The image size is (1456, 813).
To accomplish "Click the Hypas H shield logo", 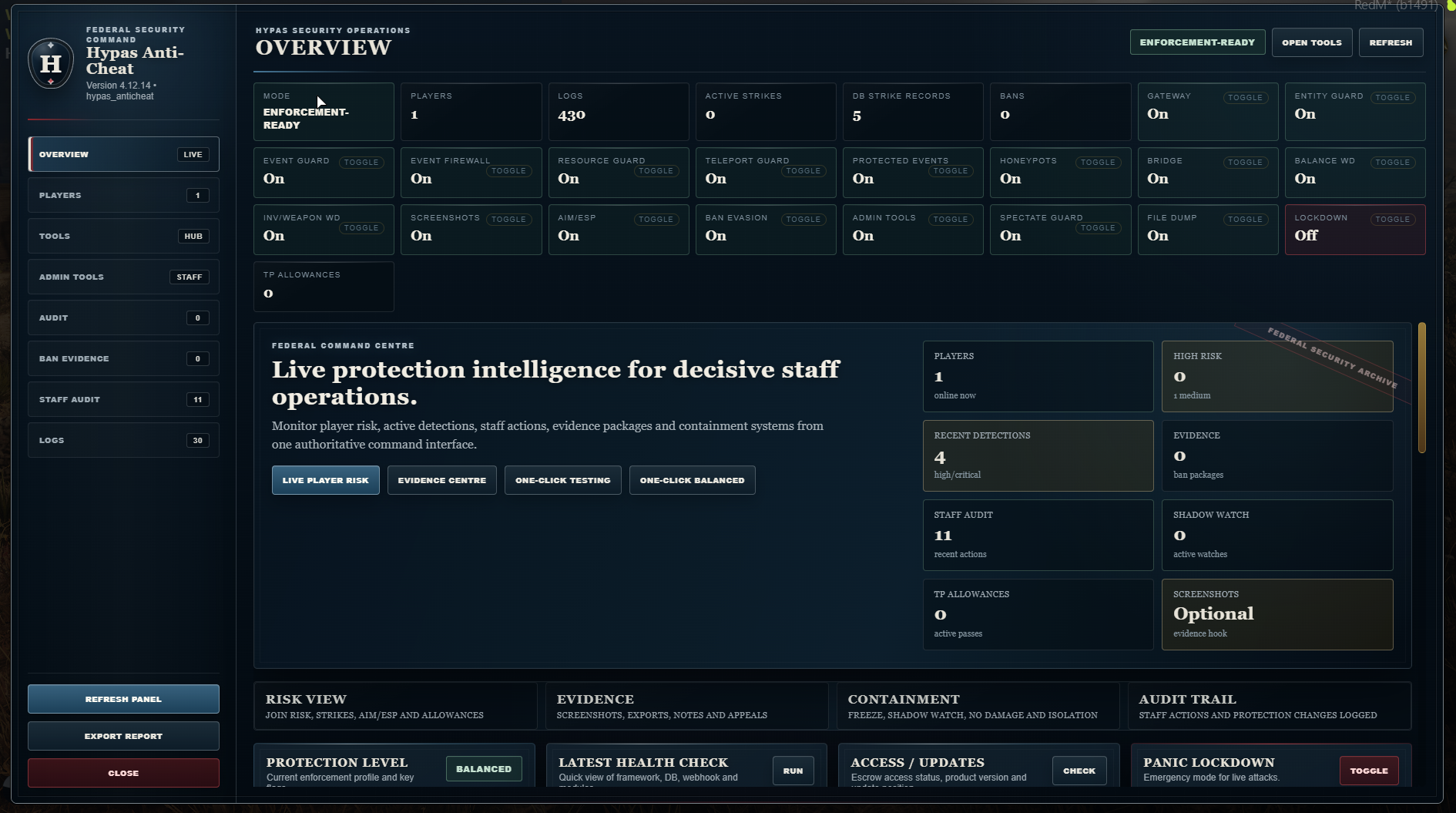I will point(51,63).
